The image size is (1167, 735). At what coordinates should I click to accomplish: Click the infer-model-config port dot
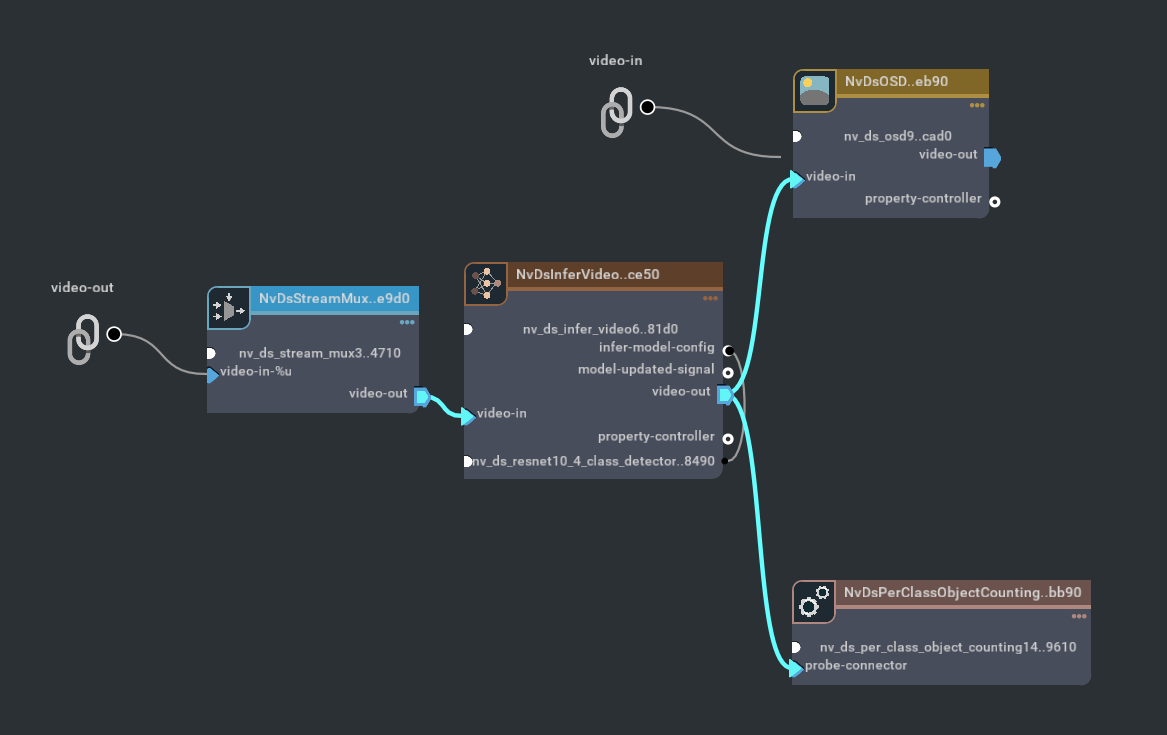click(x=728, y=350)
